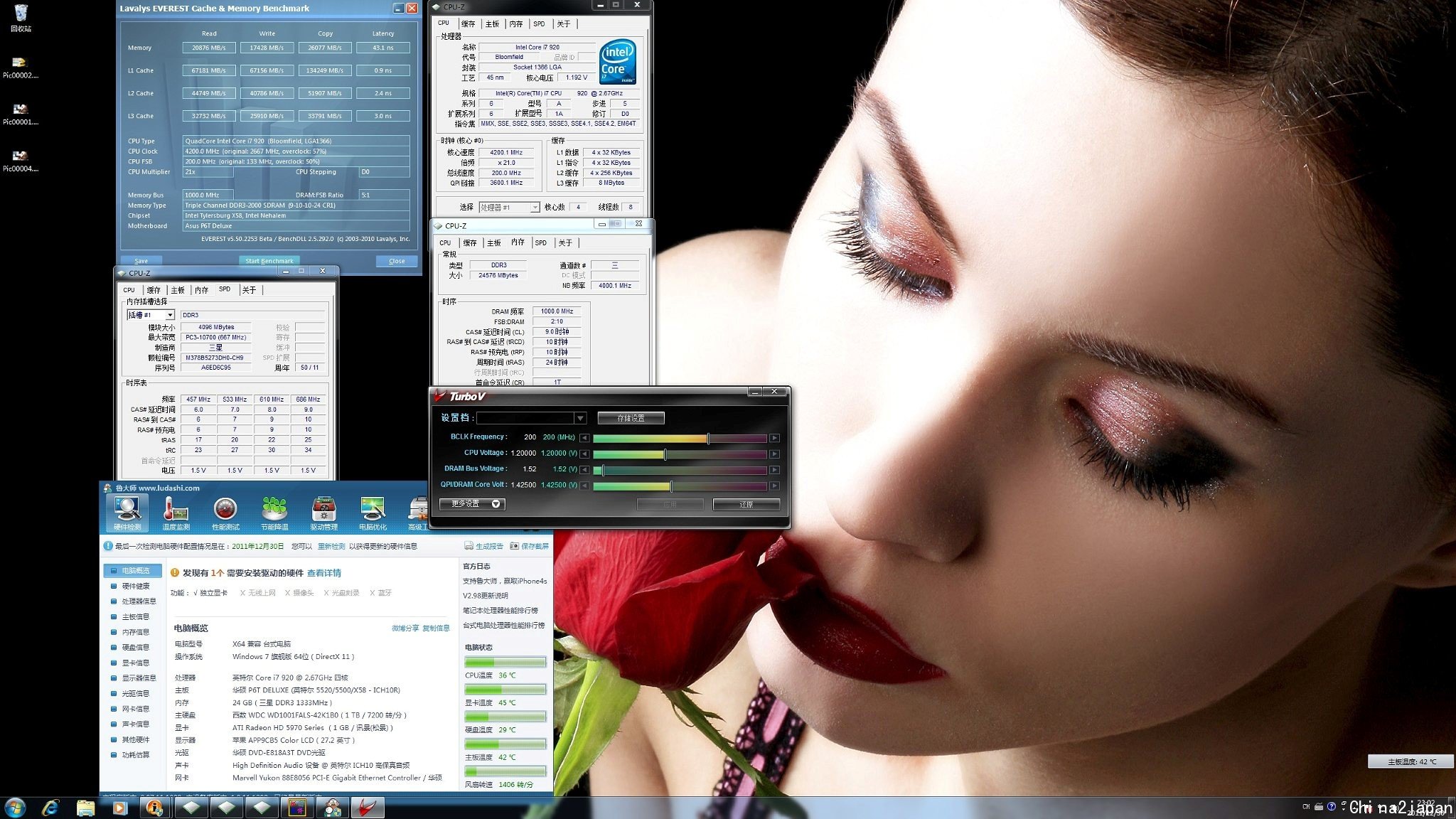Viewport: 1456px width, 819px height.
Task: Click the 还原 restore button in TurboV
Action: [x=746, y=504]
